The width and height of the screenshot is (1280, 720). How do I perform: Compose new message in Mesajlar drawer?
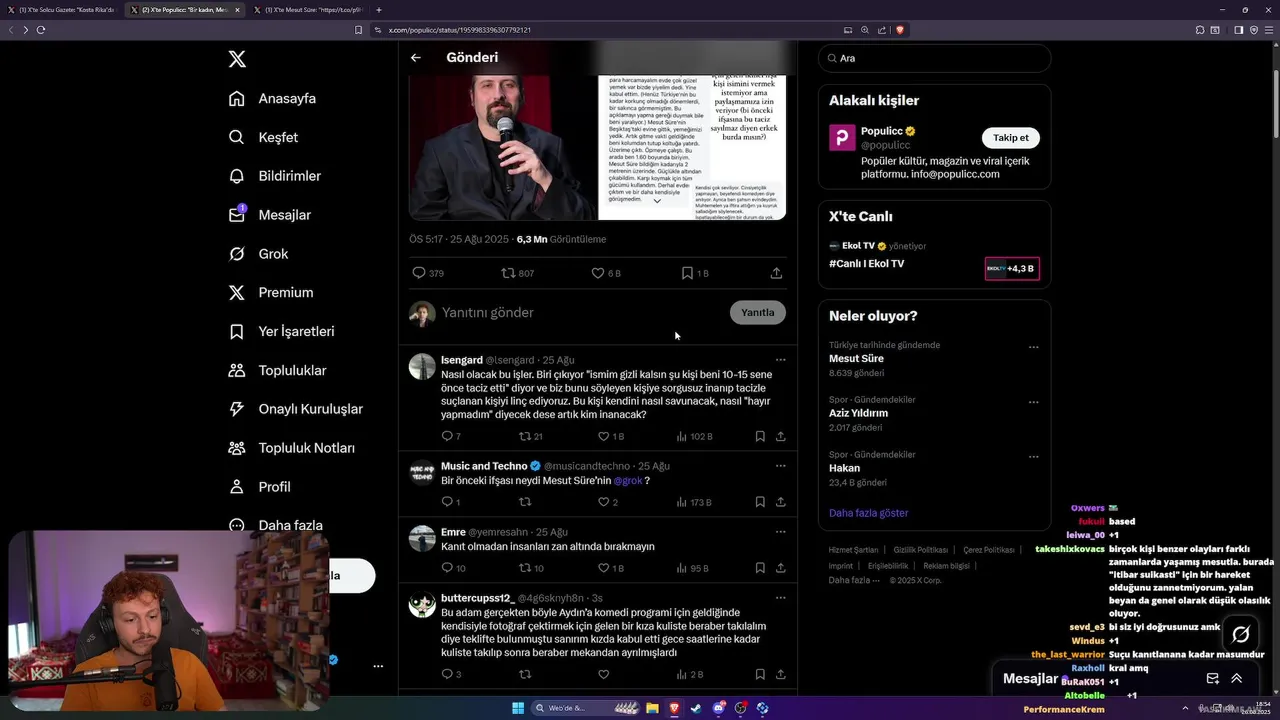1212,678
